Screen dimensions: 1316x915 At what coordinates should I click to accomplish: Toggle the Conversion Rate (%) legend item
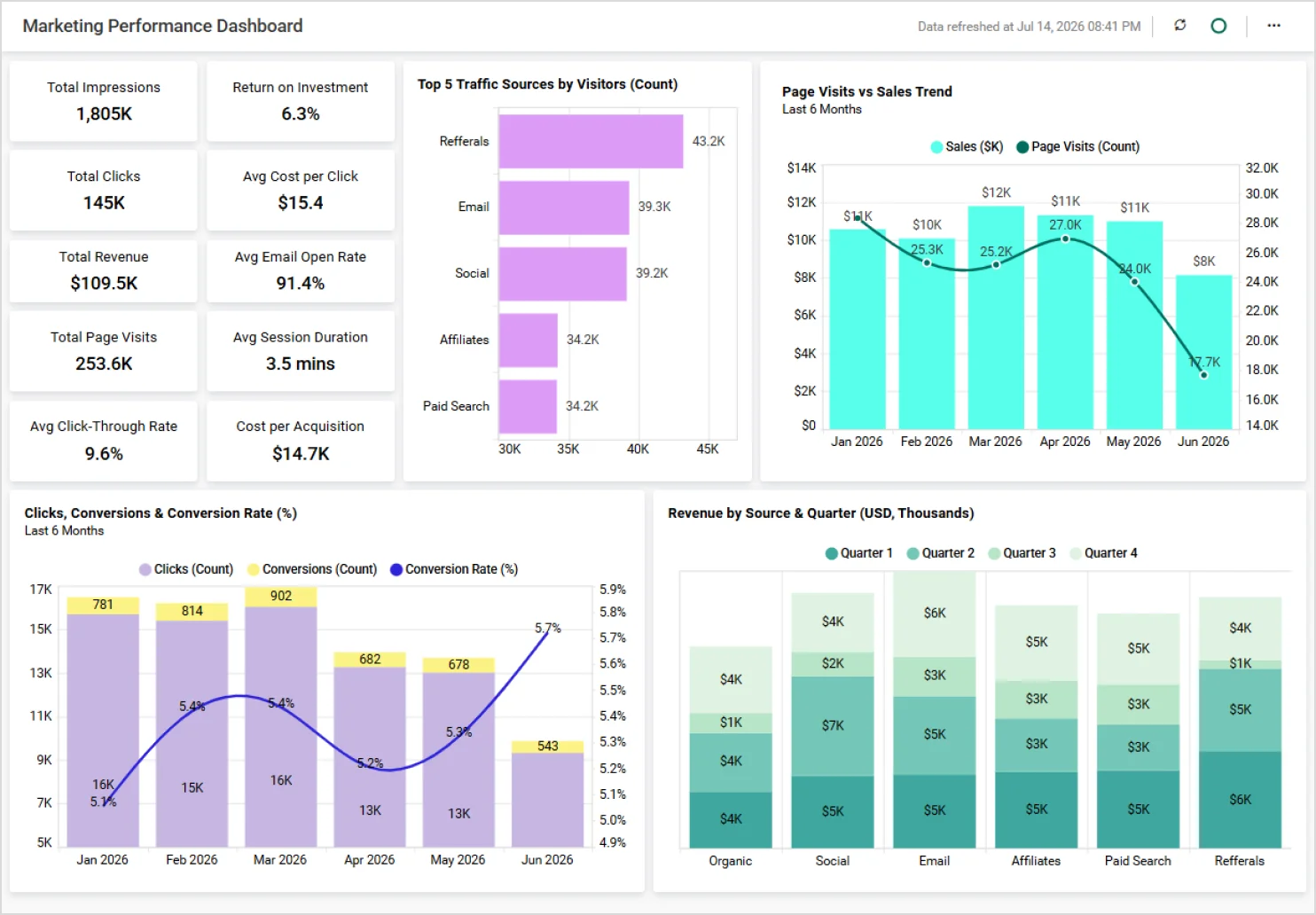(454, 569)
